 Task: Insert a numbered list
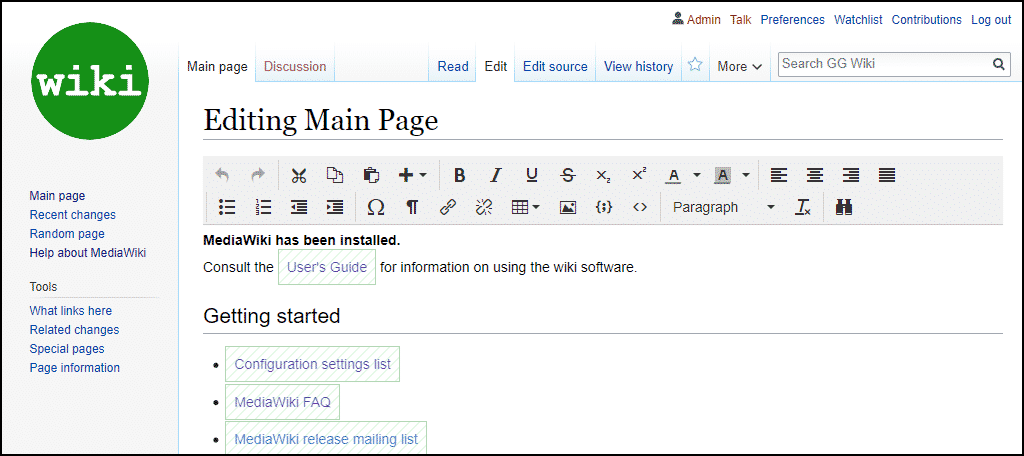[263, 207]
